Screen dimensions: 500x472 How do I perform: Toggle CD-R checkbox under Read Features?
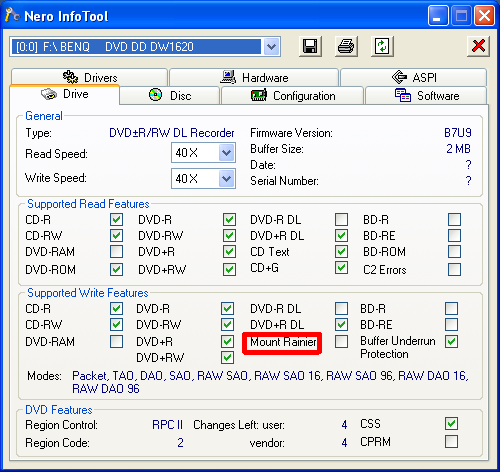pos(116,220)
